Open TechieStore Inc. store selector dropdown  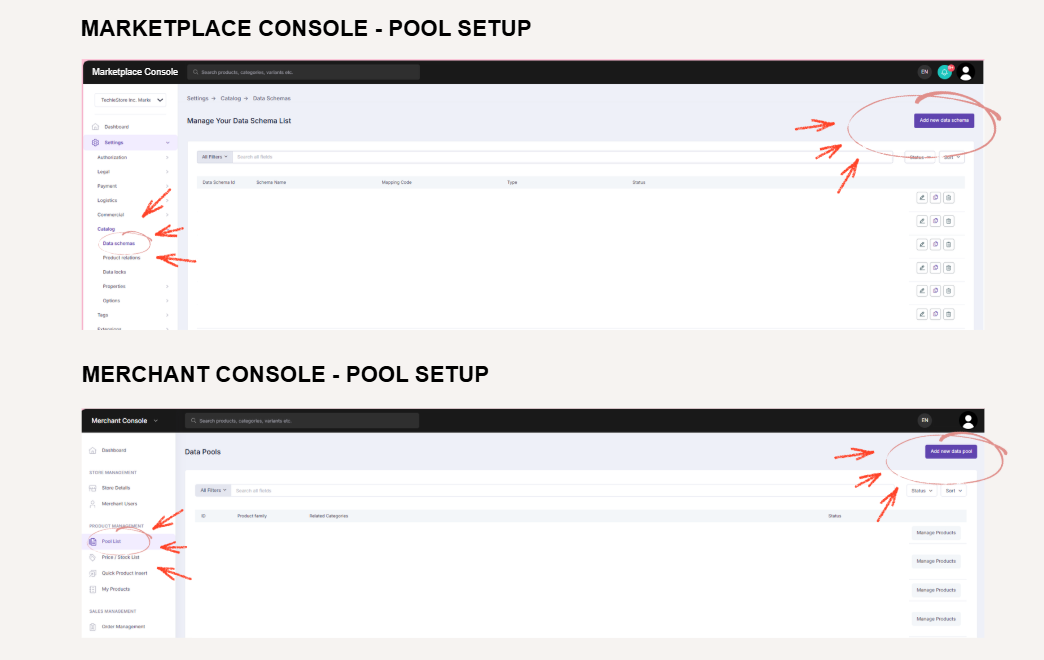pos(132,100)
